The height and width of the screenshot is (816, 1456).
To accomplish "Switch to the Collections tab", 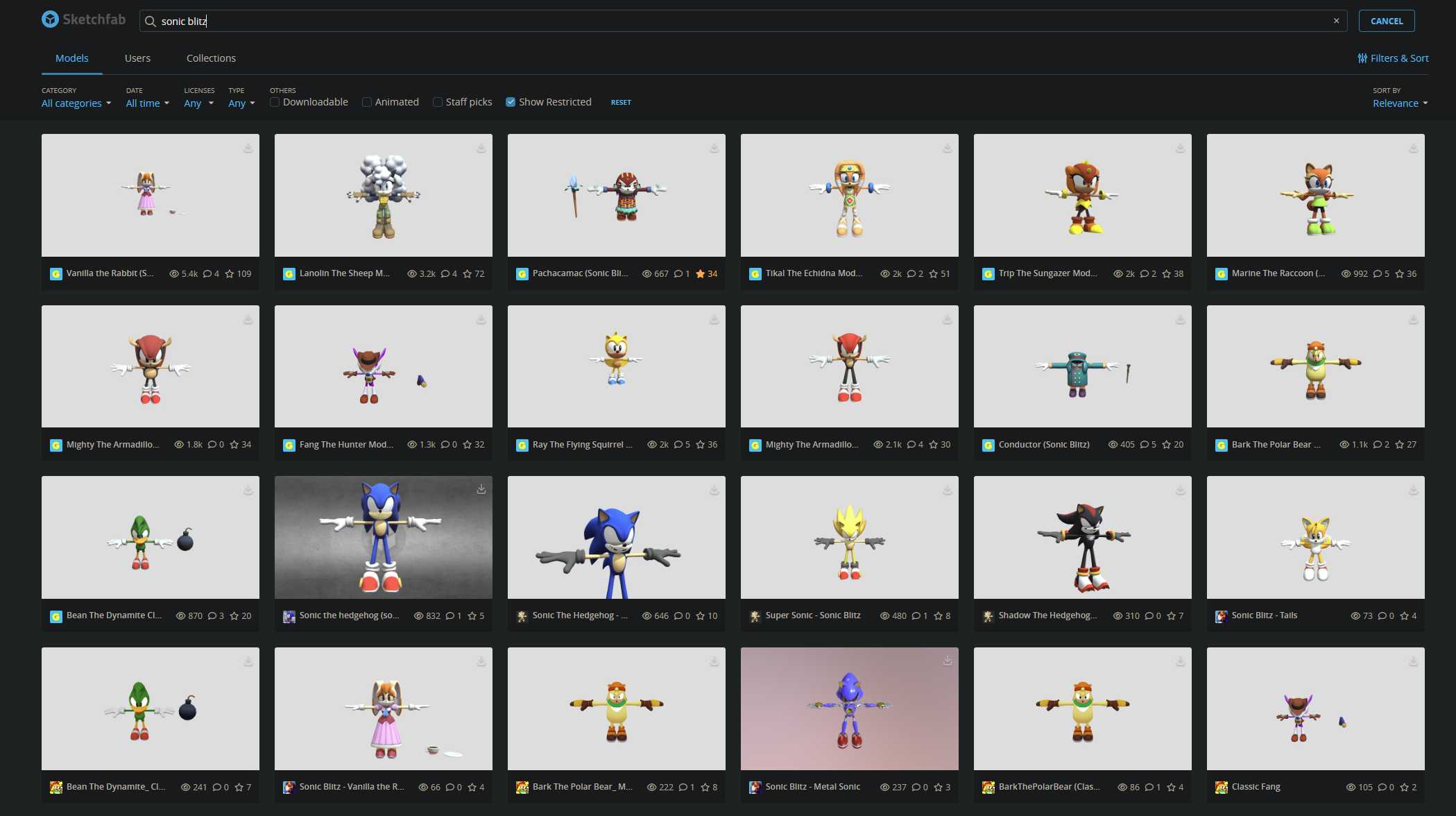I will pos(211,58).
